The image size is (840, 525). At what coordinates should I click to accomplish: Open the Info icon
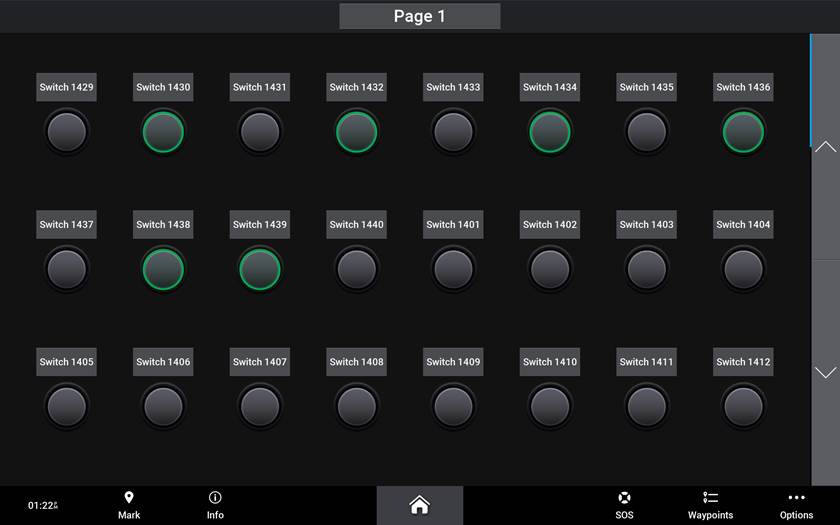click(215, 498)
